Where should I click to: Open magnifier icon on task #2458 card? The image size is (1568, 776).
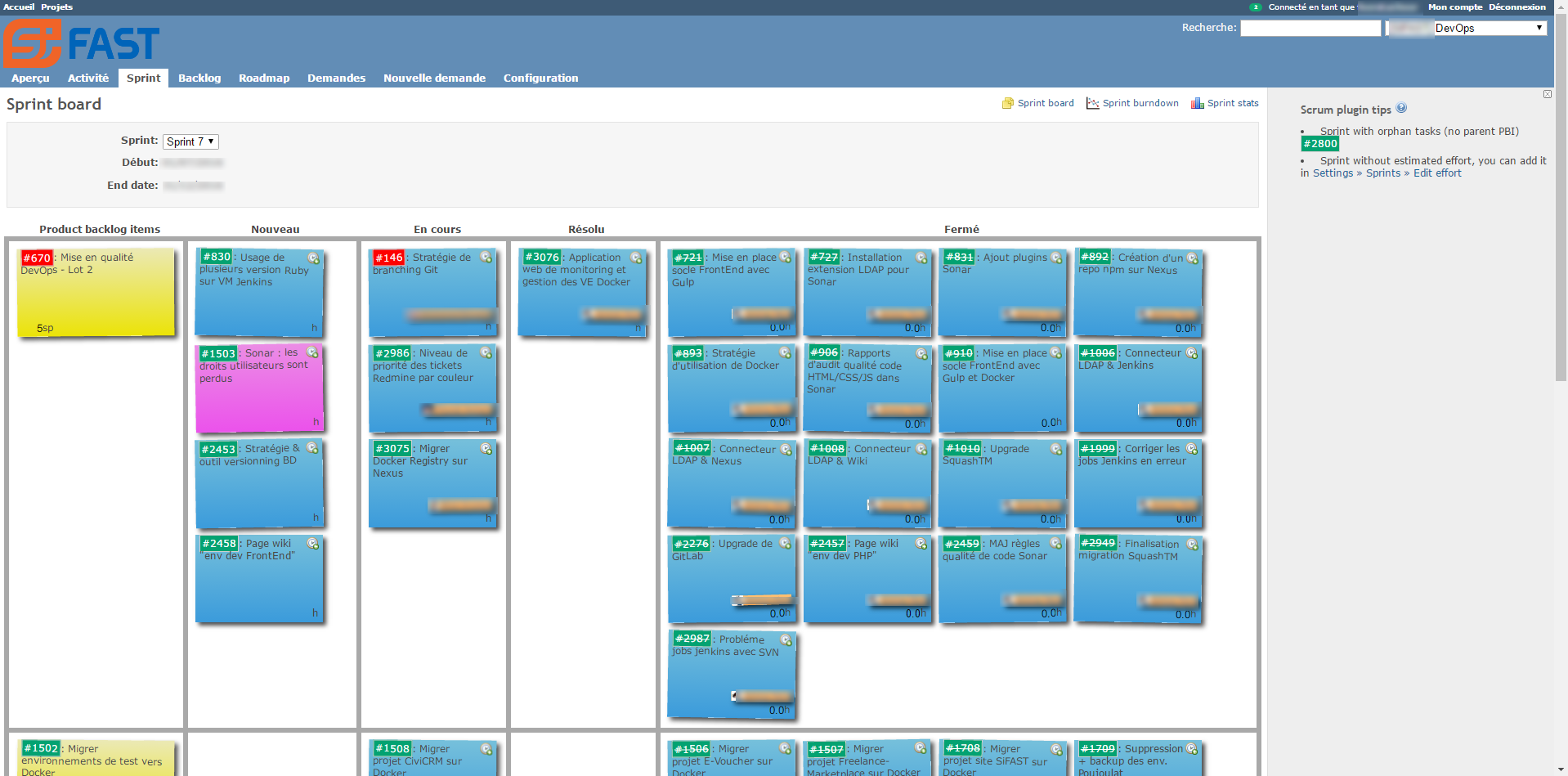(x=313, y=544)
